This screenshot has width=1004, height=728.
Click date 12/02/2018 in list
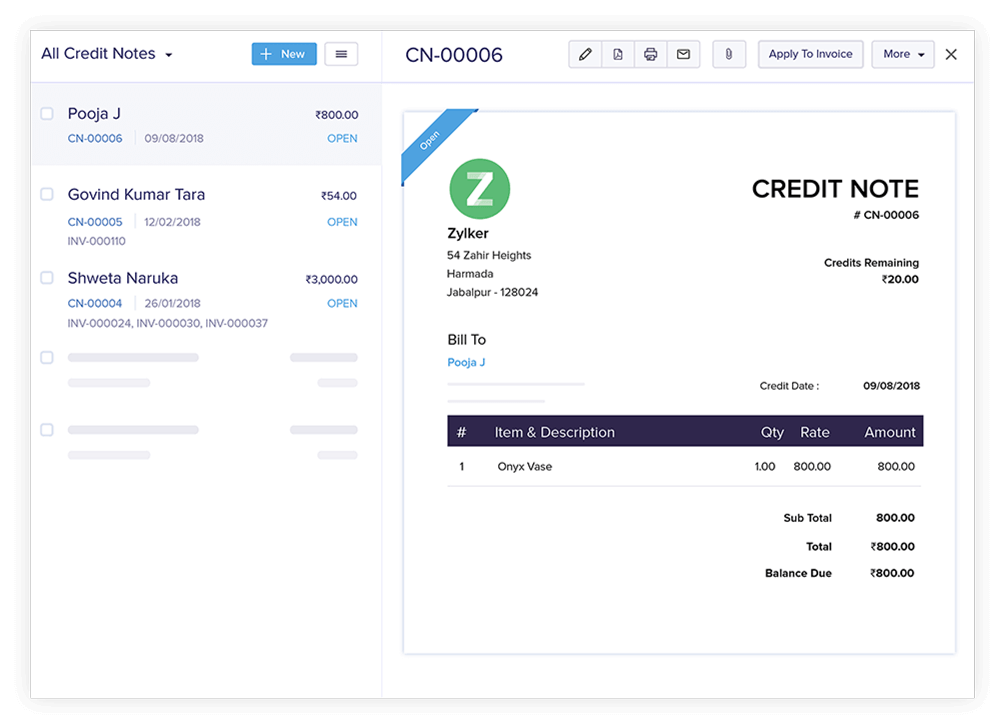click(x=172, y=222)
